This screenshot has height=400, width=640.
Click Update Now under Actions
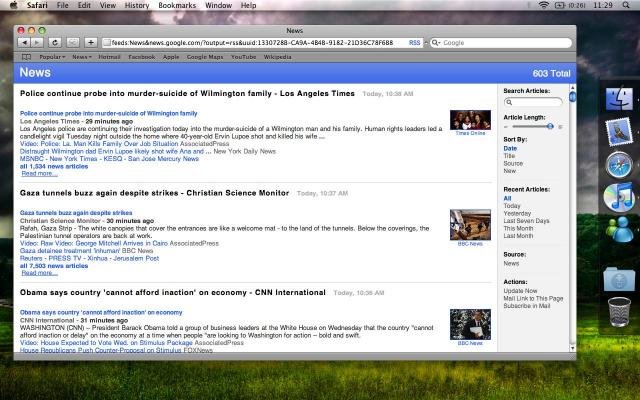[x=520, y=291]
